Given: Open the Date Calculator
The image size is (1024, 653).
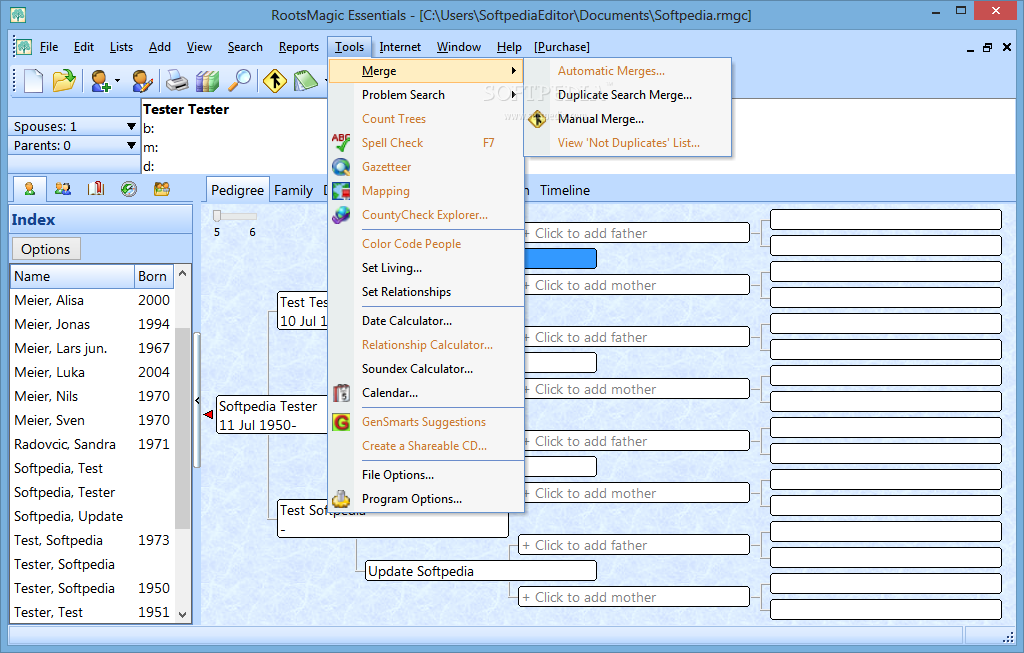Looking at the screenshot, I should pyautogui.click(x=407, y=321).
